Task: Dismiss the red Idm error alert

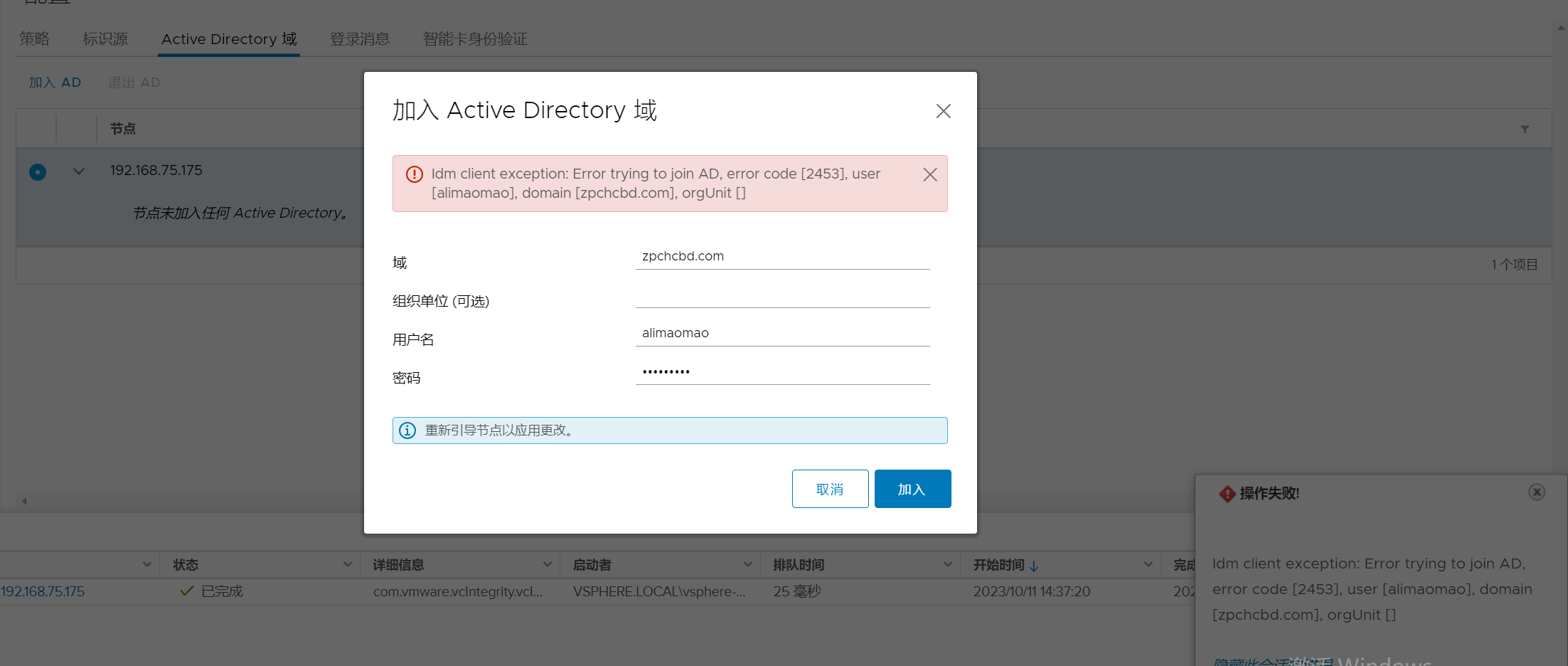Action: 929,174
